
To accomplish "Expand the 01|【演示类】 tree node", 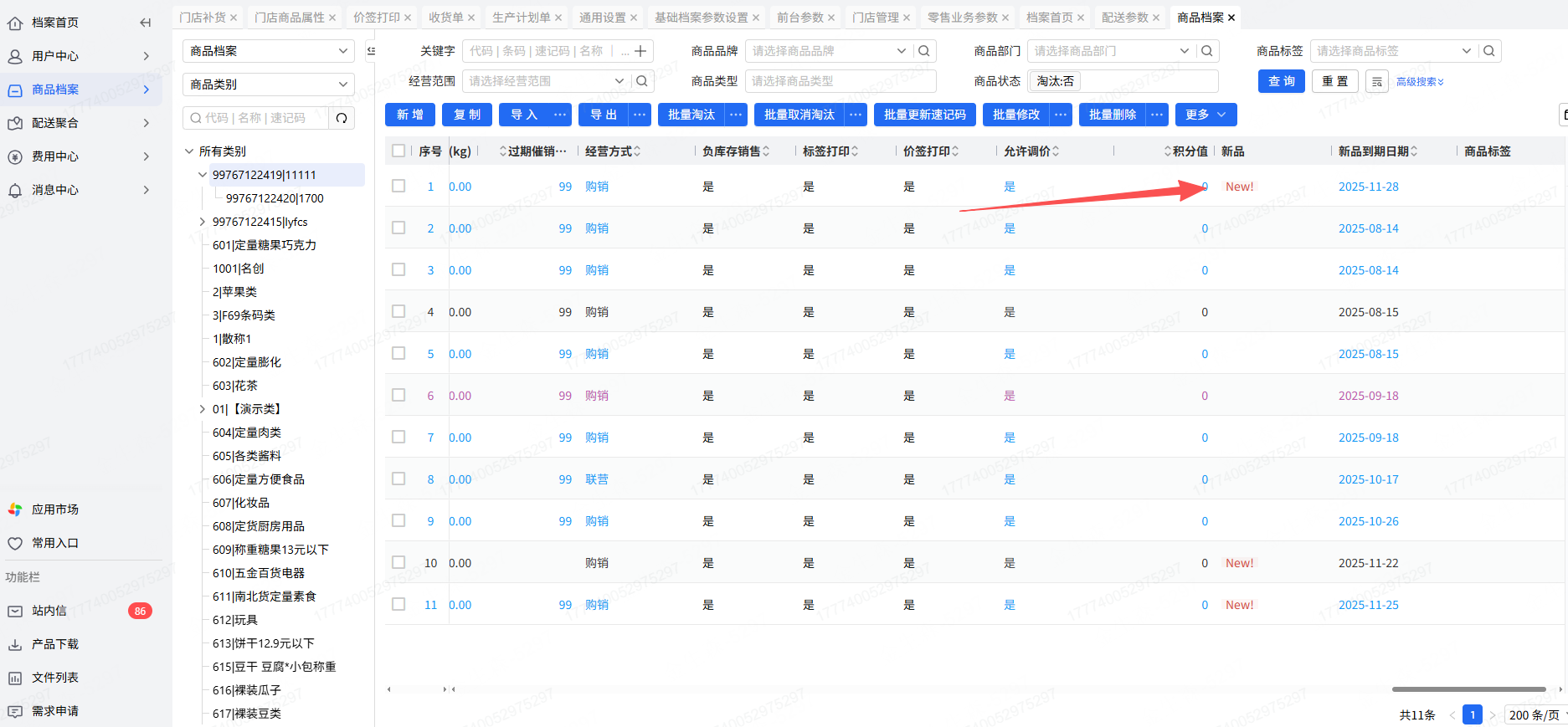I will [202, 409].
